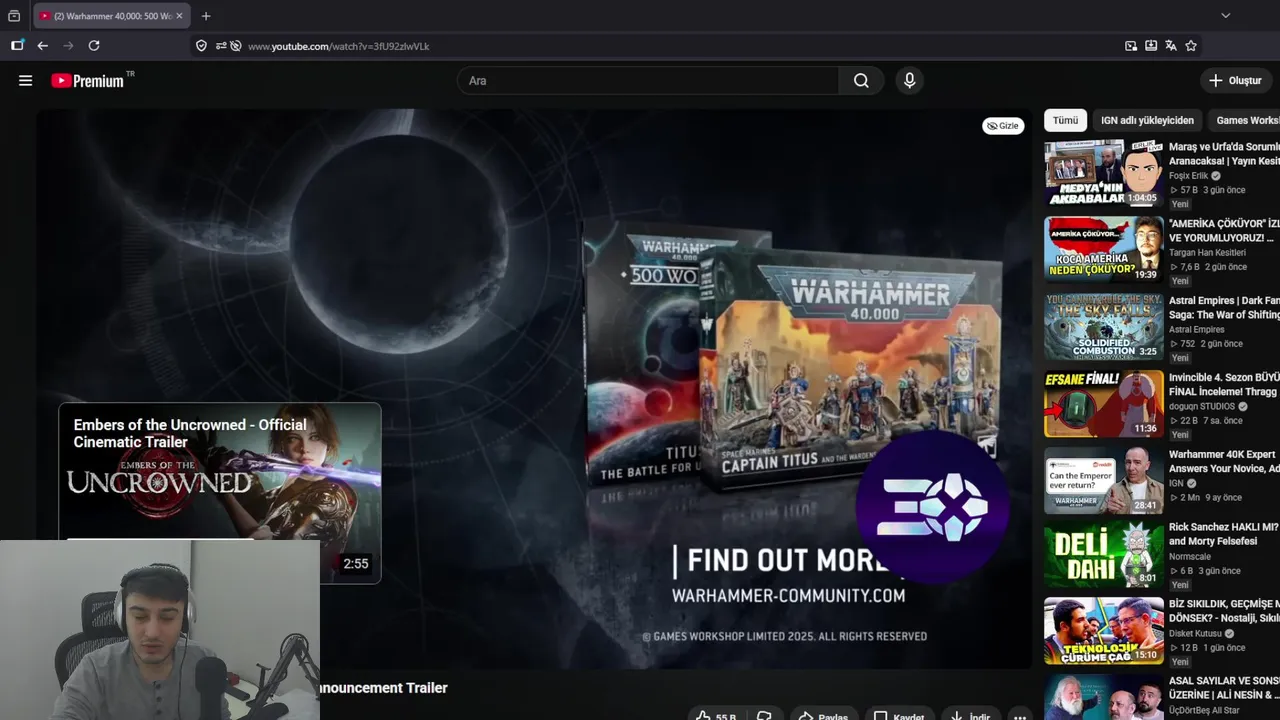Open EFSANE FİNAL thumbnail
Viewport: 1280px width, 720px height.
point(1104,404)
